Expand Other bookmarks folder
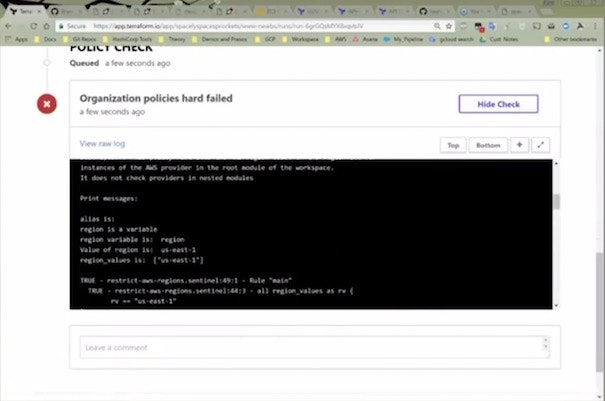The height and width of the screenshot is (401, 605). tap(571, 39)
